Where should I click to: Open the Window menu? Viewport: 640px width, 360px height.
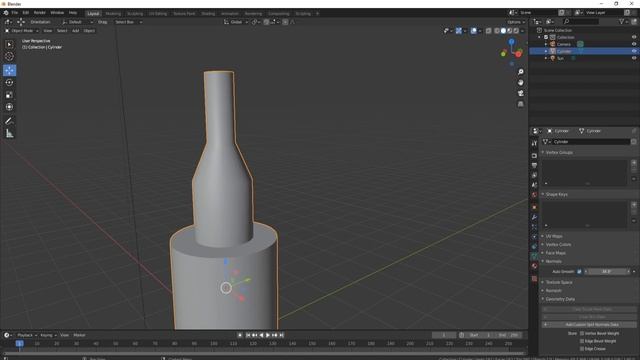point(57,13)
